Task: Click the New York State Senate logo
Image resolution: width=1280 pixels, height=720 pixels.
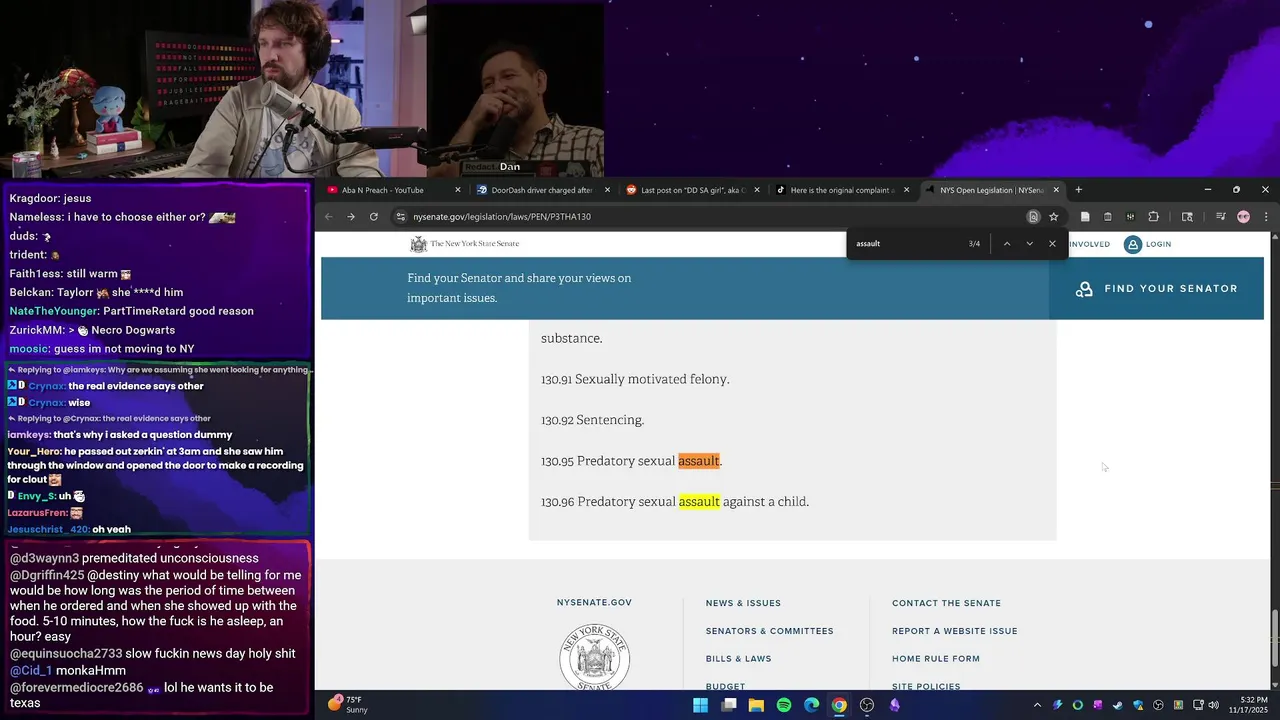Action: (x=465, y=244)
